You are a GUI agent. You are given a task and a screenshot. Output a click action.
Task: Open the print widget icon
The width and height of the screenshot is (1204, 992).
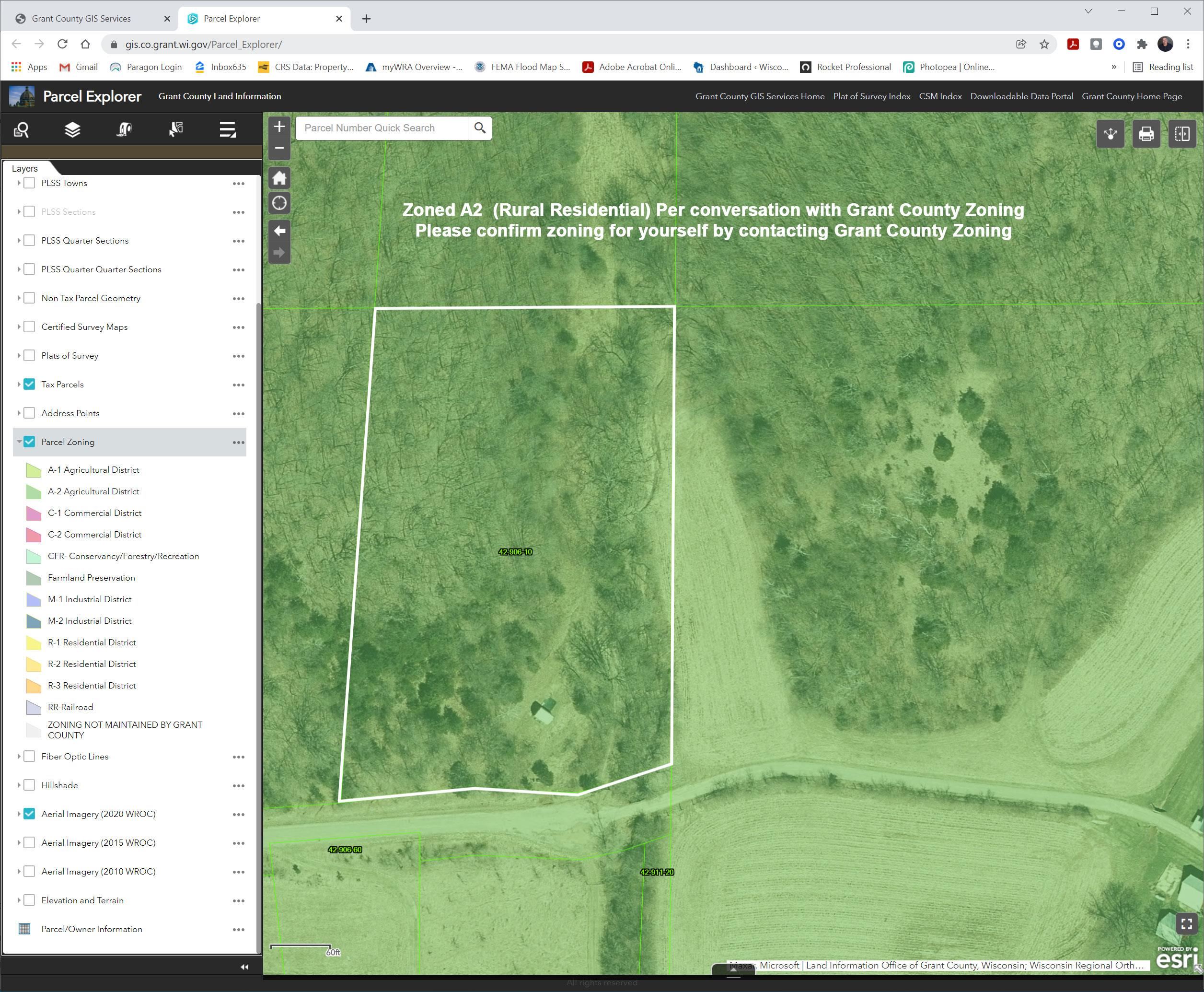[x=1146, y=134]
